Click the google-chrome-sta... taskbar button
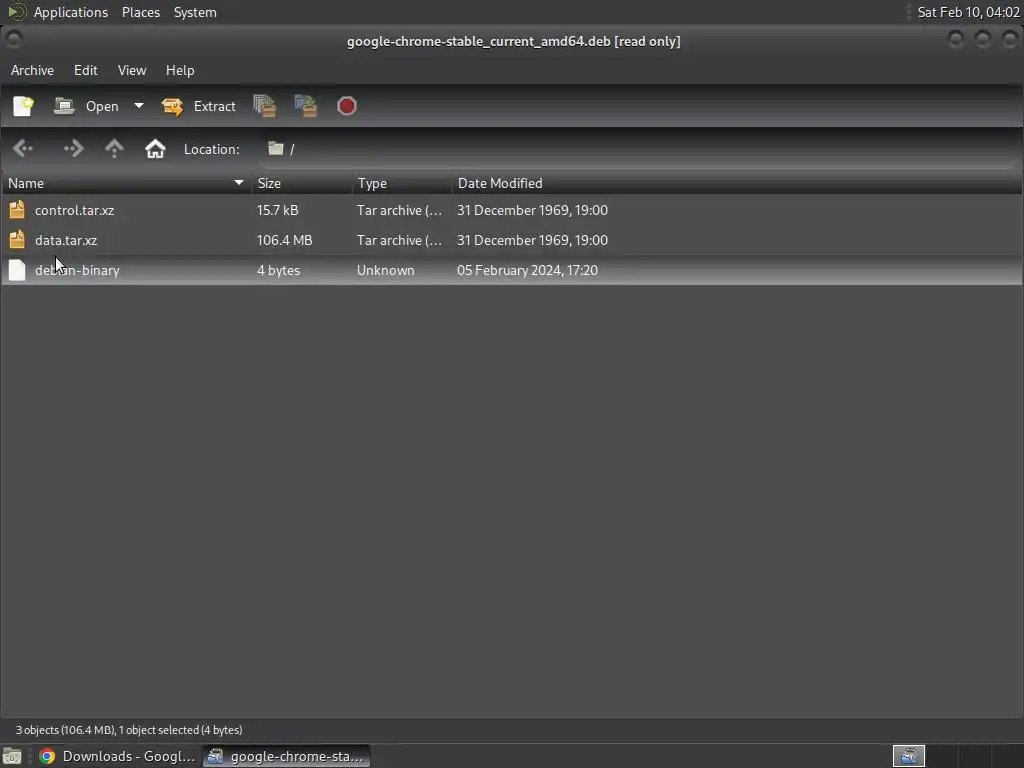Image resolution: width=1024 pixels, height=768 pixels. 286,756
